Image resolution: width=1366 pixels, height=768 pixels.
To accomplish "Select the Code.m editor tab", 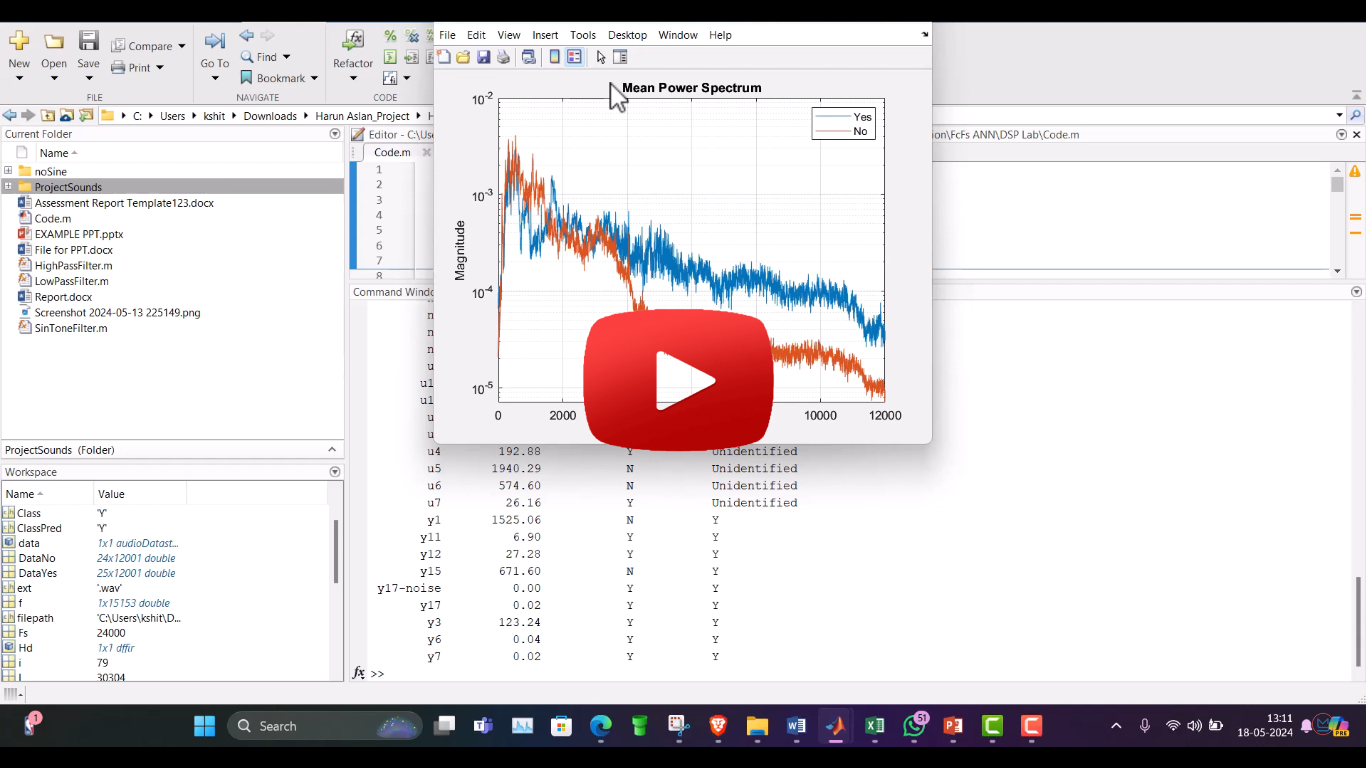I will [x=392, y=152].
